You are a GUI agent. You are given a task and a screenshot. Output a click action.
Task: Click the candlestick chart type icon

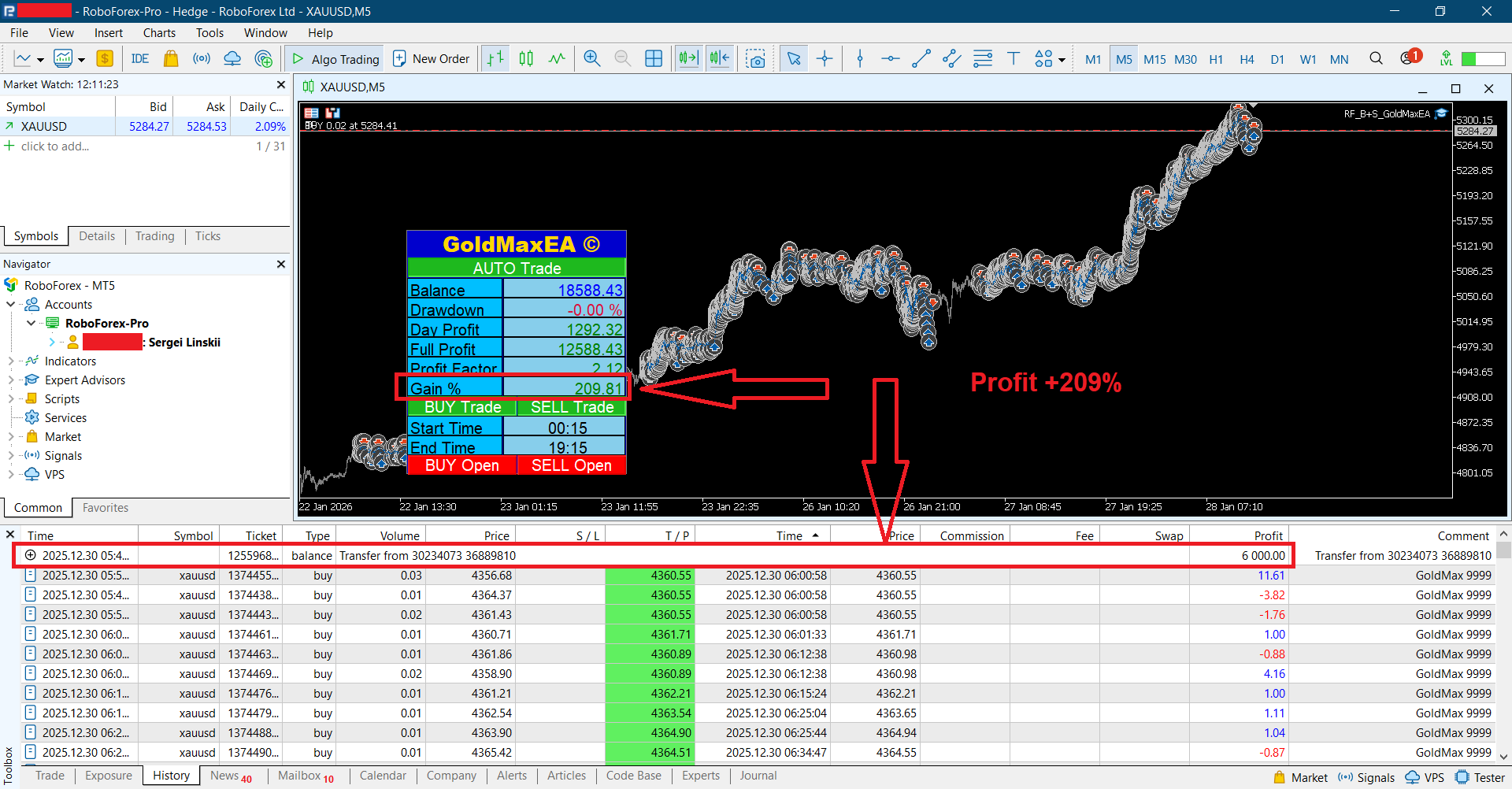(526, 59)
